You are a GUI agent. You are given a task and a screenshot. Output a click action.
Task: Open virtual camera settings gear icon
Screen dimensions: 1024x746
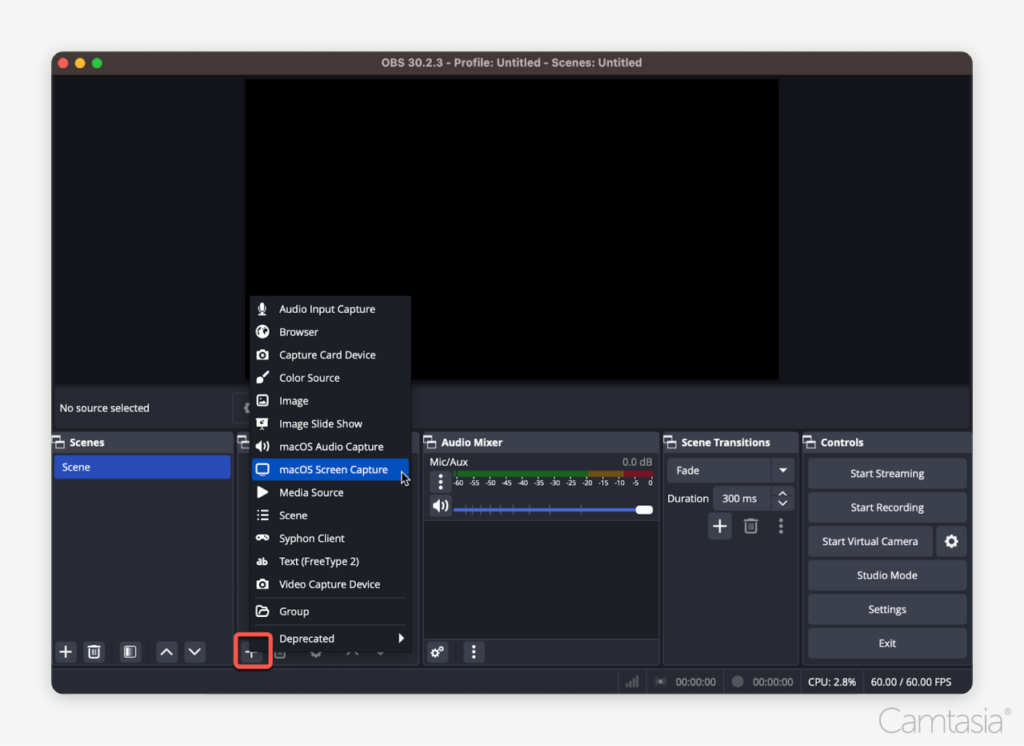951,541
